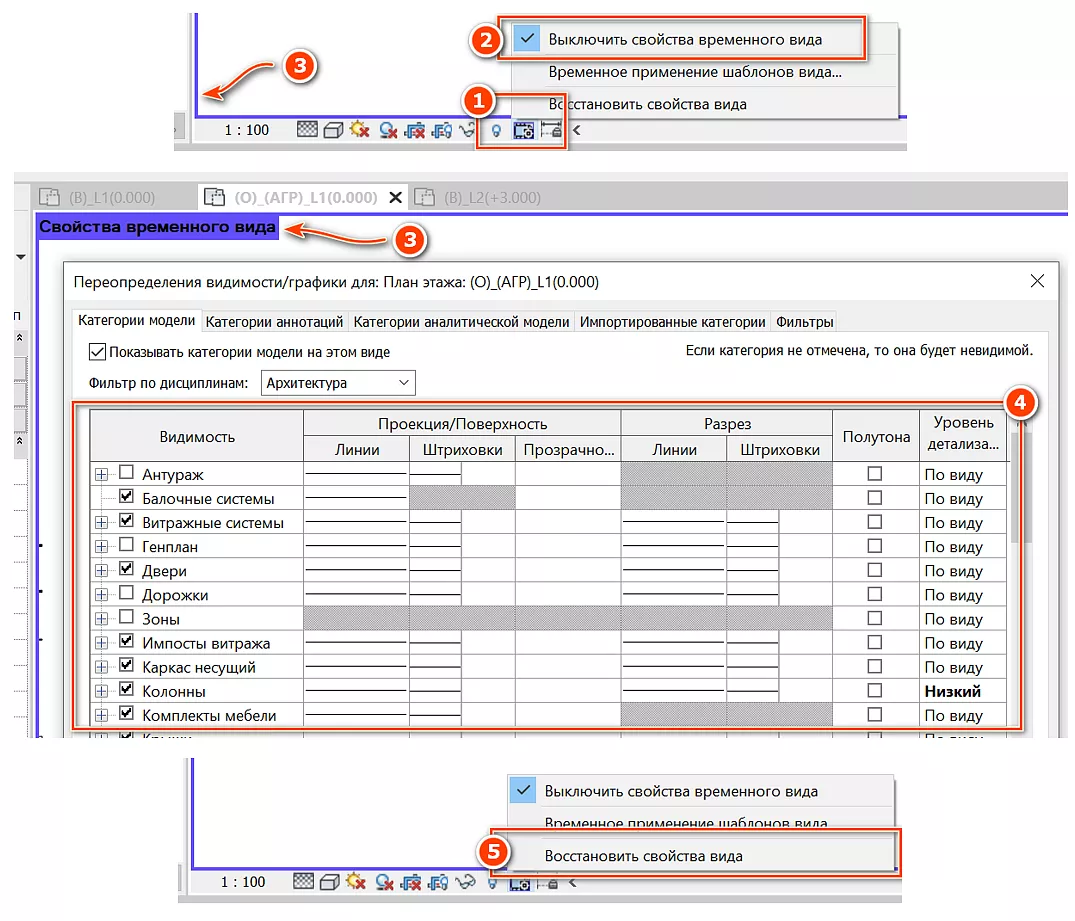Open the Архитектура discipline filter dropdown
The image size is (1075, 921).
coord(338,383)
